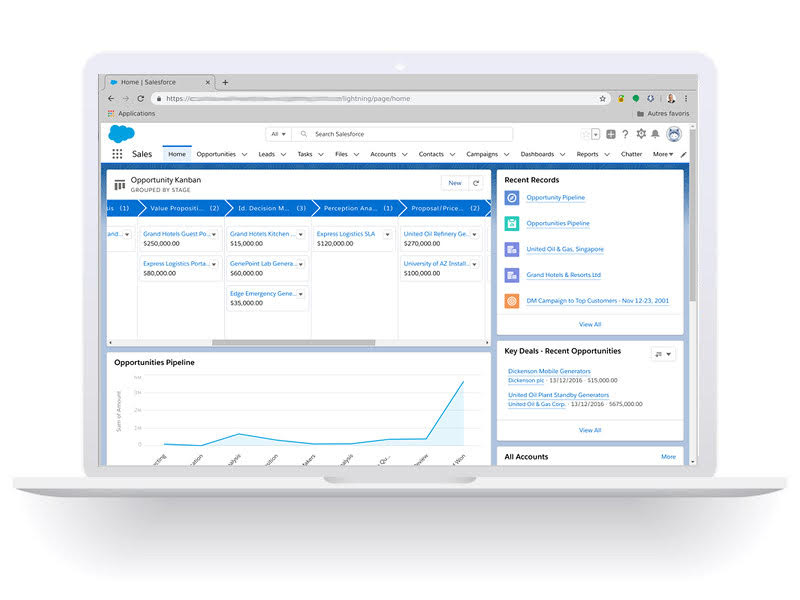Click the Salesforce cloud logo
This screenshot has height=600, width=800.
[121, 134]
